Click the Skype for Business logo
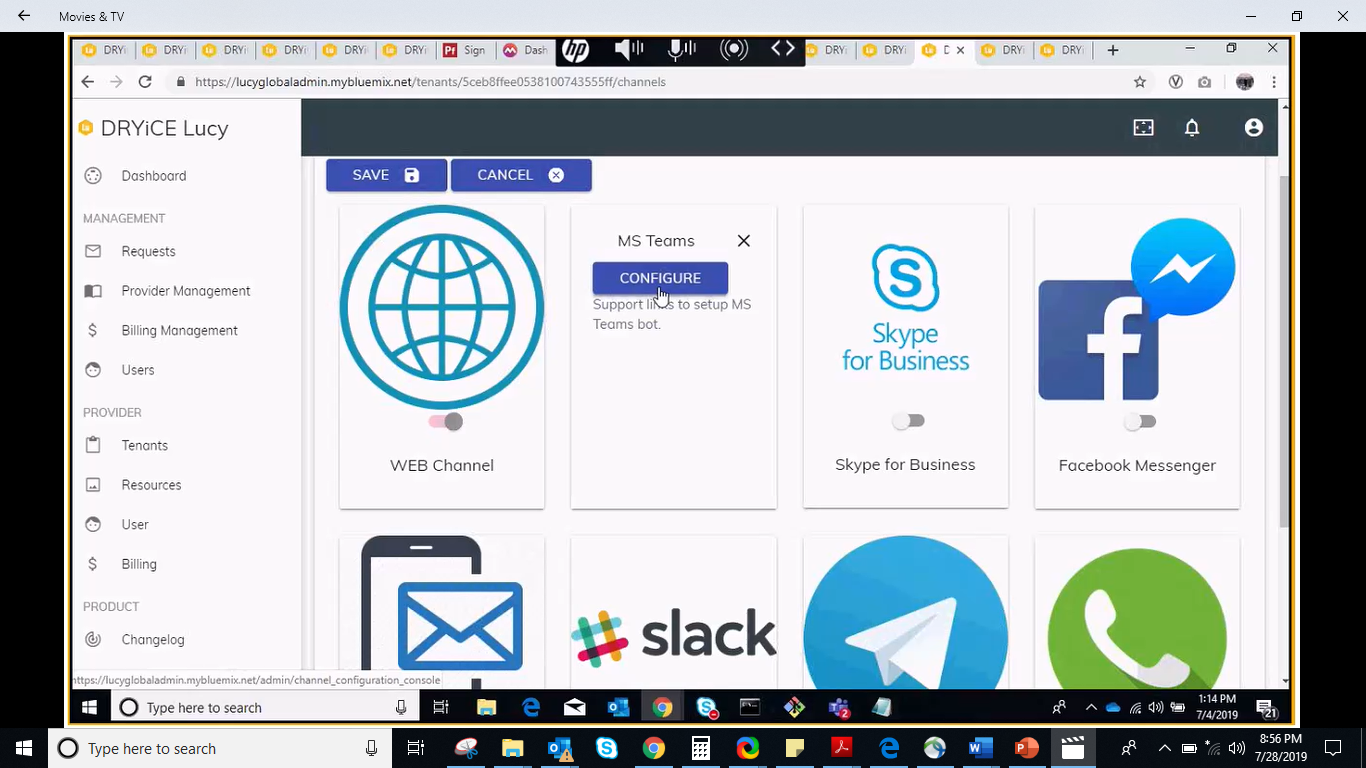Screen dimensions: 1366x768 pos(905,308)
